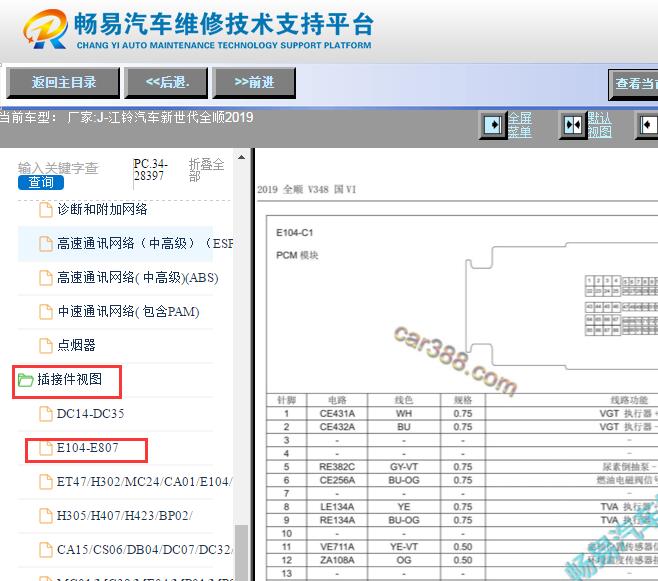
Task: Click the 线色 column header
Action: [404, 400]
